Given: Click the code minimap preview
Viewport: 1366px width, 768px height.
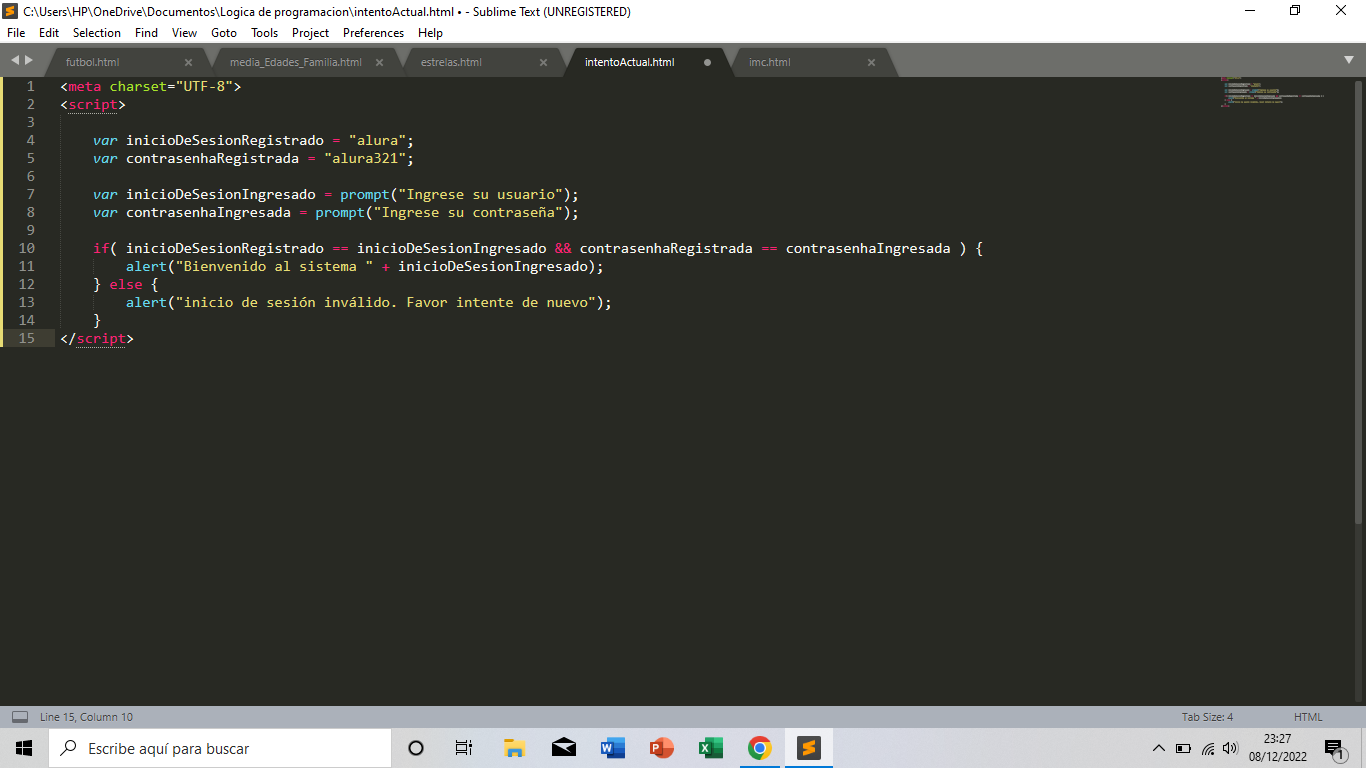Looking at the screenshot, I should (1272, 92).
